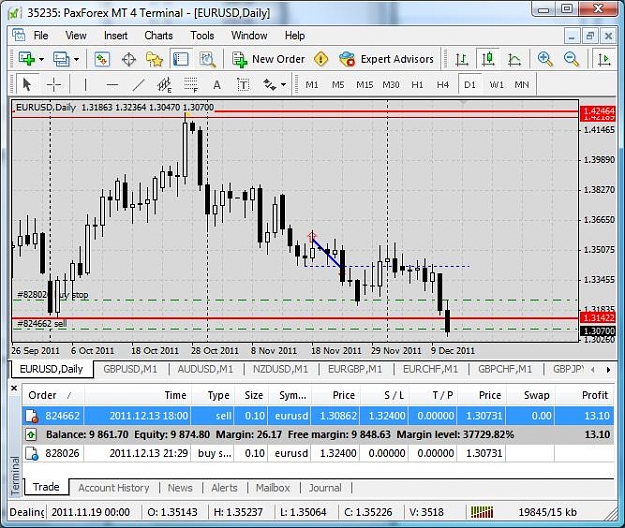Open the Tools menu

point(202,35)
